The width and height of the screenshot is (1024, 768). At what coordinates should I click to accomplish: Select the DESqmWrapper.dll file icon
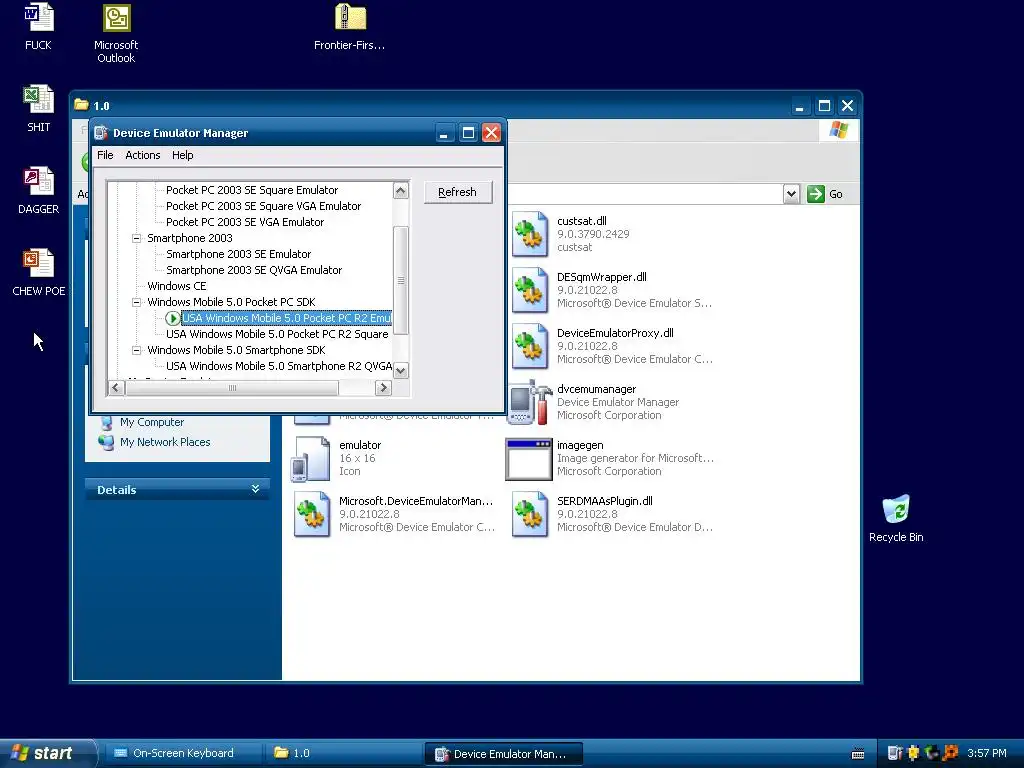tap(530, 290)
